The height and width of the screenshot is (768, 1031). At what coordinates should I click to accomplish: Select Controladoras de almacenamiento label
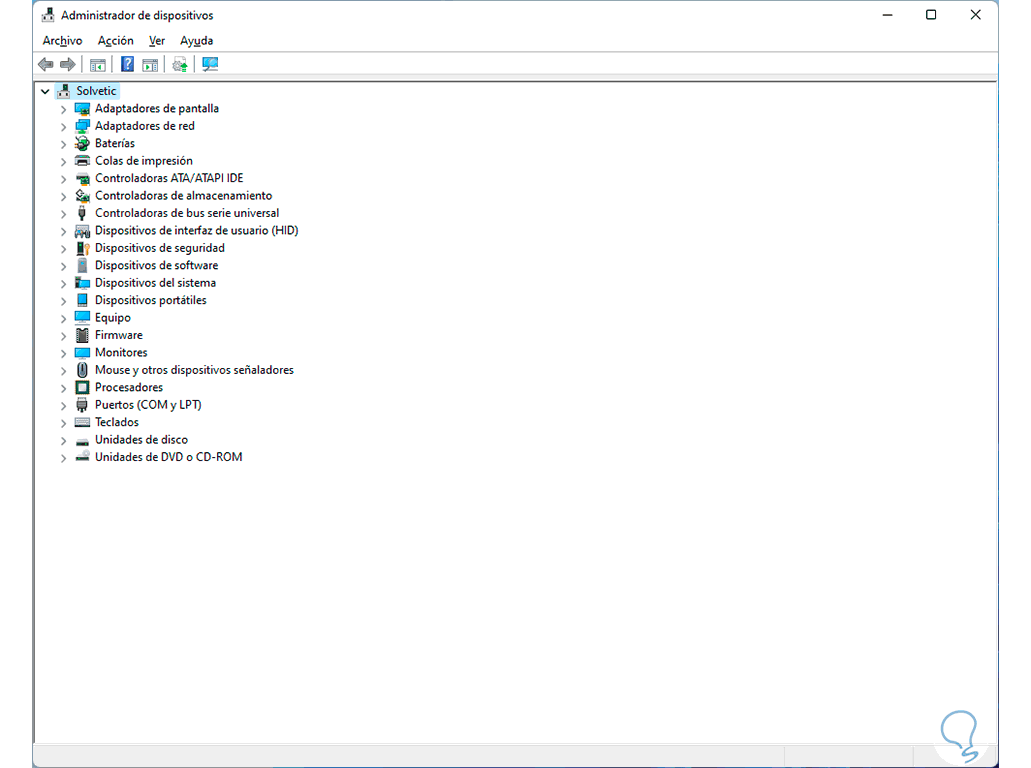point(183,196)
